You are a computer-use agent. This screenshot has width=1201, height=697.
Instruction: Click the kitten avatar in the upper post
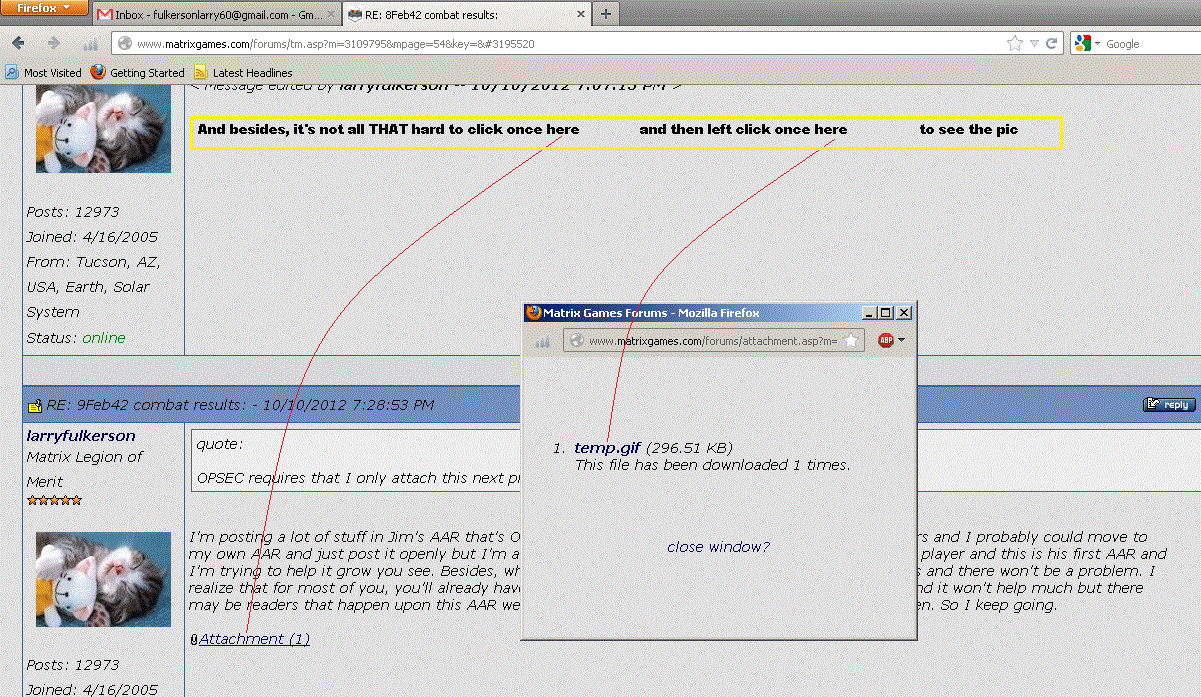(103, 129)
